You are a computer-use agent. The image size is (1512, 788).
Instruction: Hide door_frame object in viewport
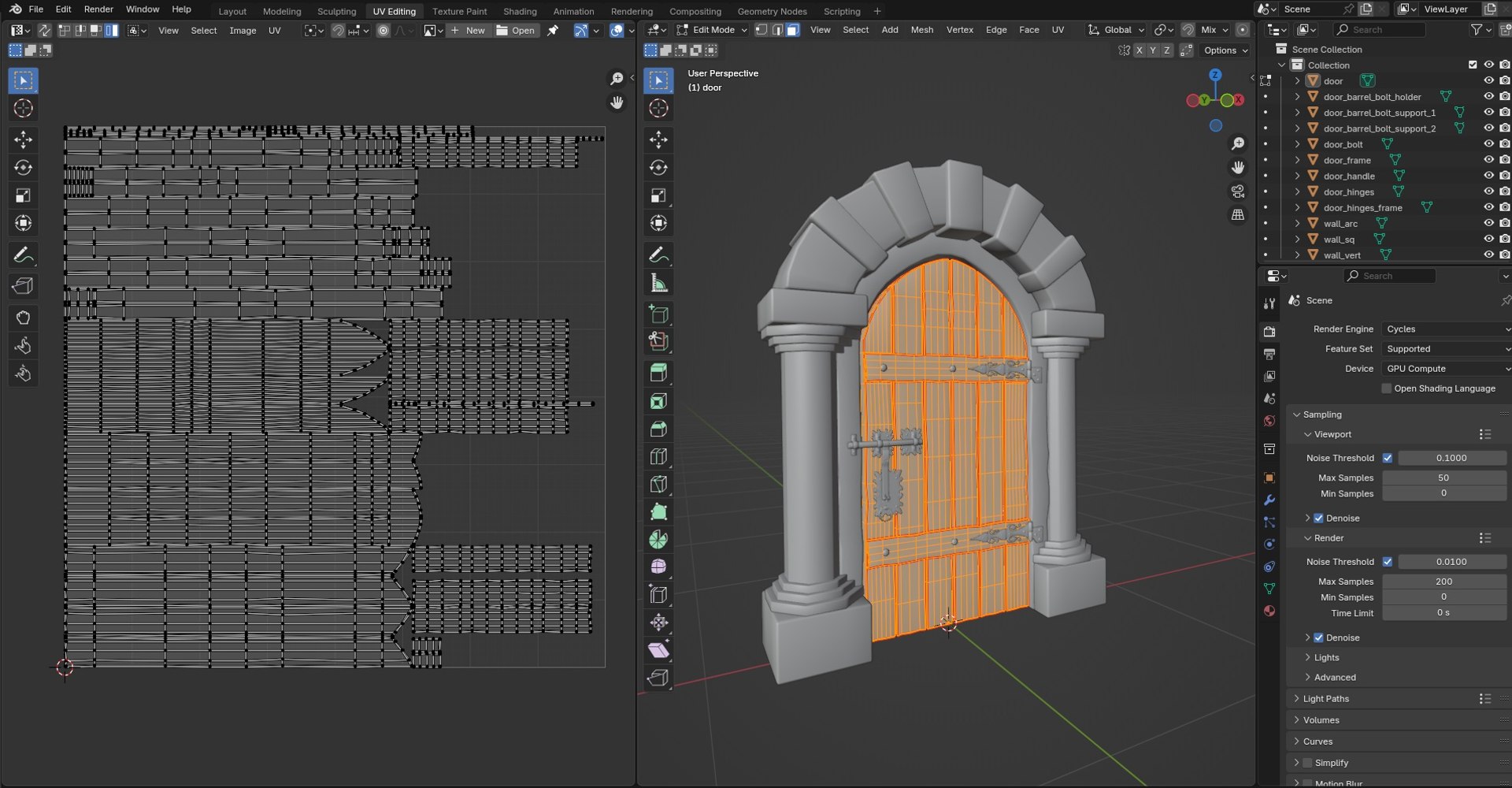coord(1488,160)
